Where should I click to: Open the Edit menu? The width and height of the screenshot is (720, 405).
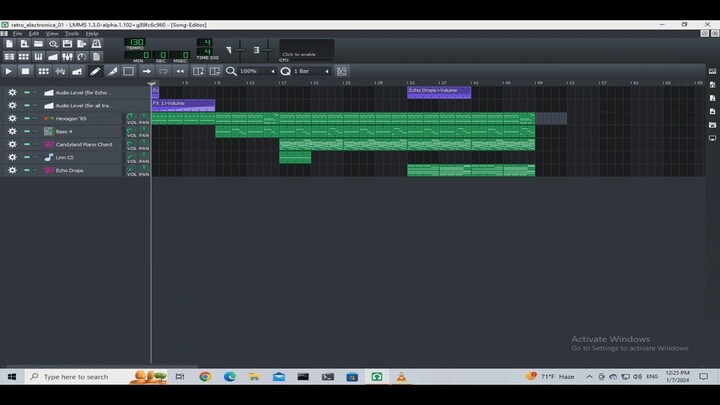pos(33,33)
